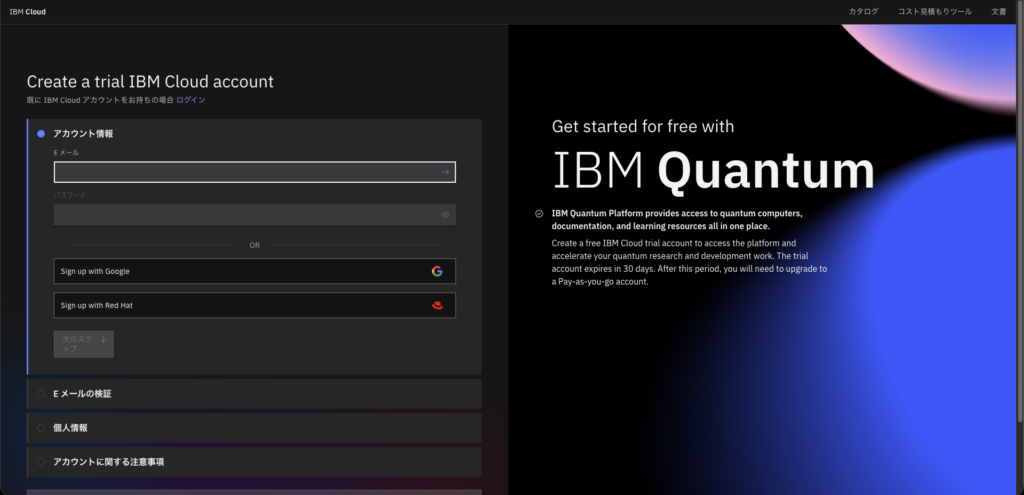Focus the E メール input field
The image size is (1024, 495).
(245, 172)
